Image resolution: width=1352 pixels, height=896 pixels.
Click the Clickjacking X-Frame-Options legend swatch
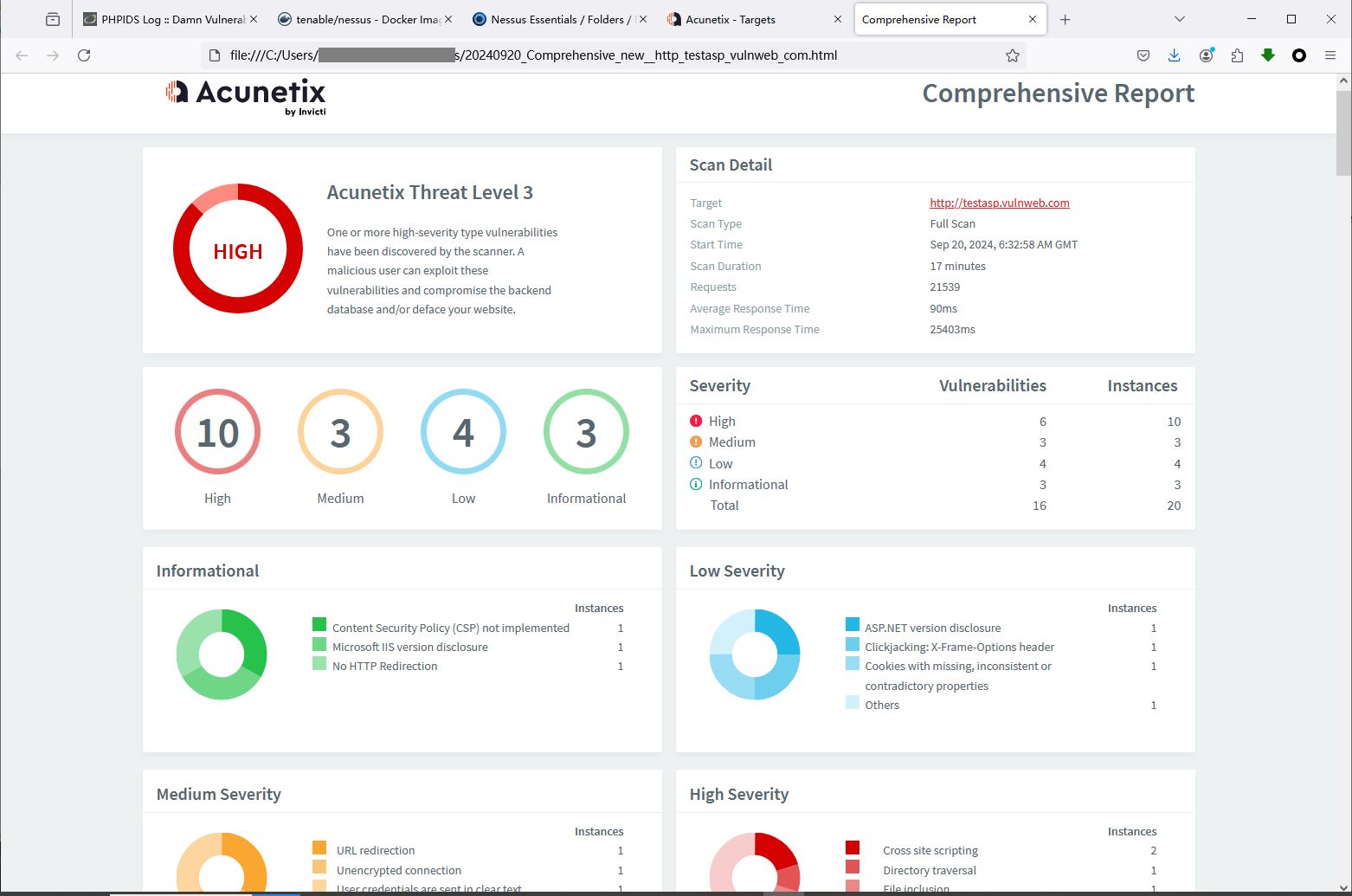click(x=853, y=644)
